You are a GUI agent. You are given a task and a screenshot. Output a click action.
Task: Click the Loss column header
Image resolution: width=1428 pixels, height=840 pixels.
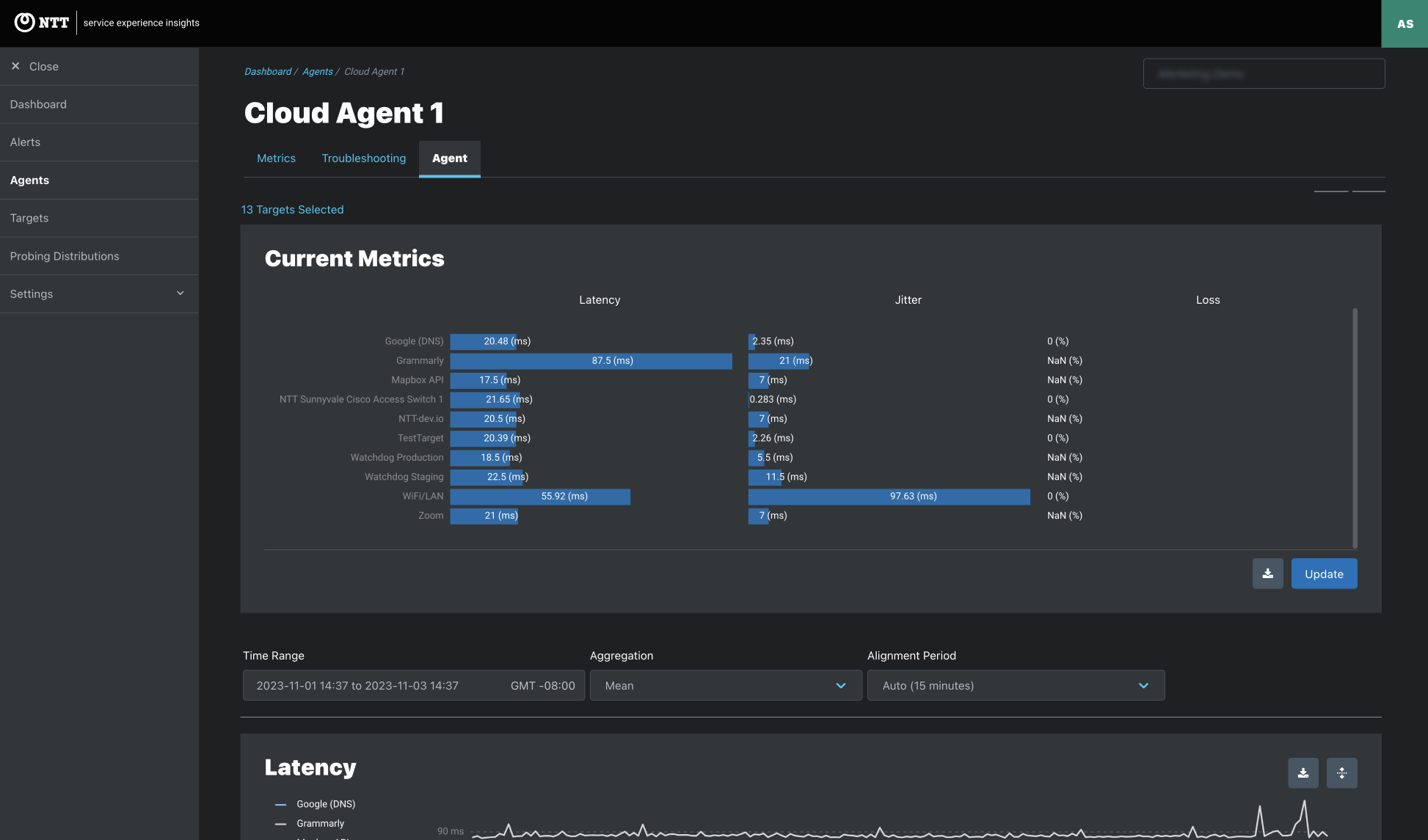[x=1208, y=300]
